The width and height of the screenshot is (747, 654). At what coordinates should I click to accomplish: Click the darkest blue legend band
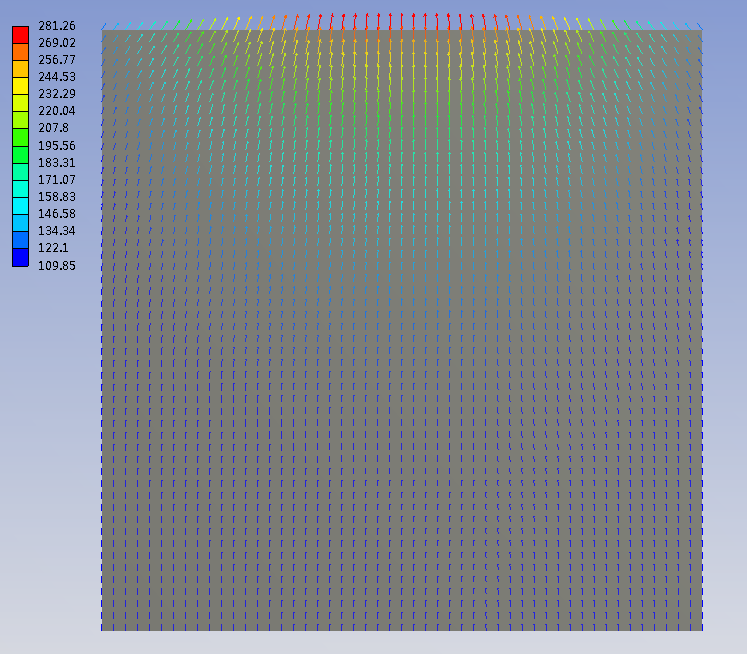click(x=20, y=258)
